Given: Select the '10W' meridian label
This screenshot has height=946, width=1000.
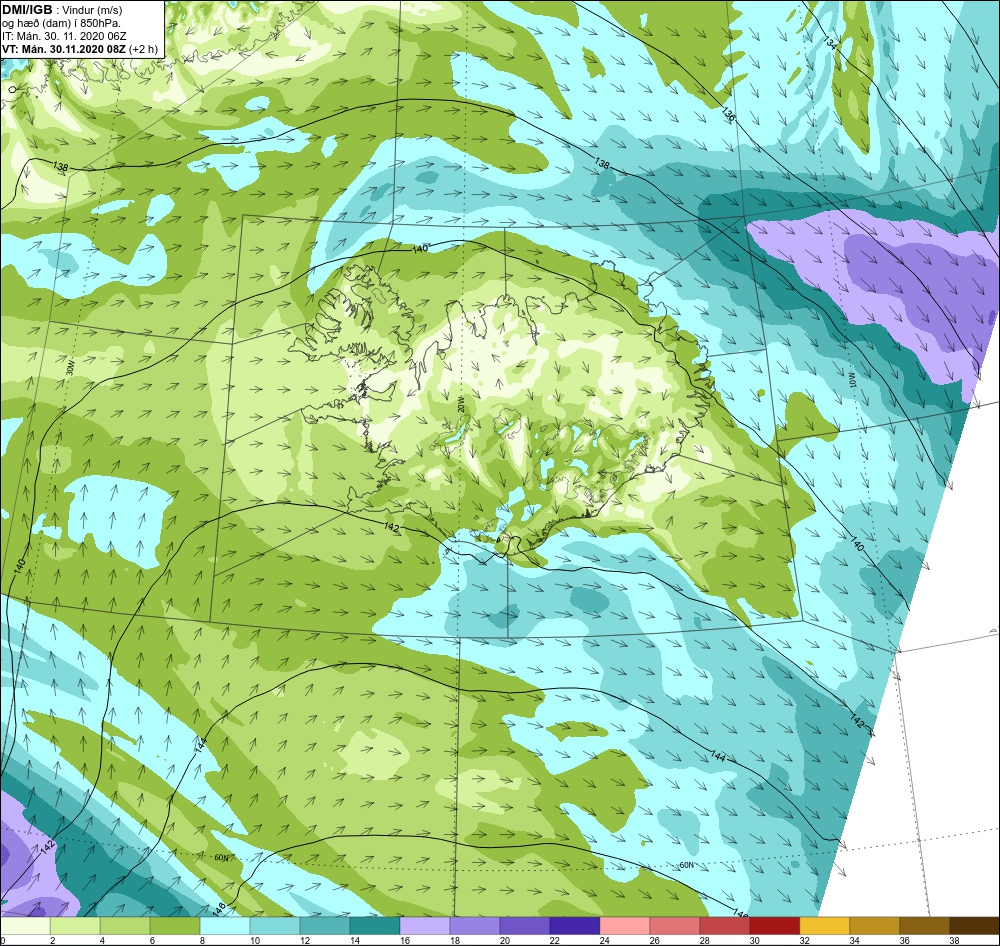Looking at the screenshot, I should click(851, 381).
